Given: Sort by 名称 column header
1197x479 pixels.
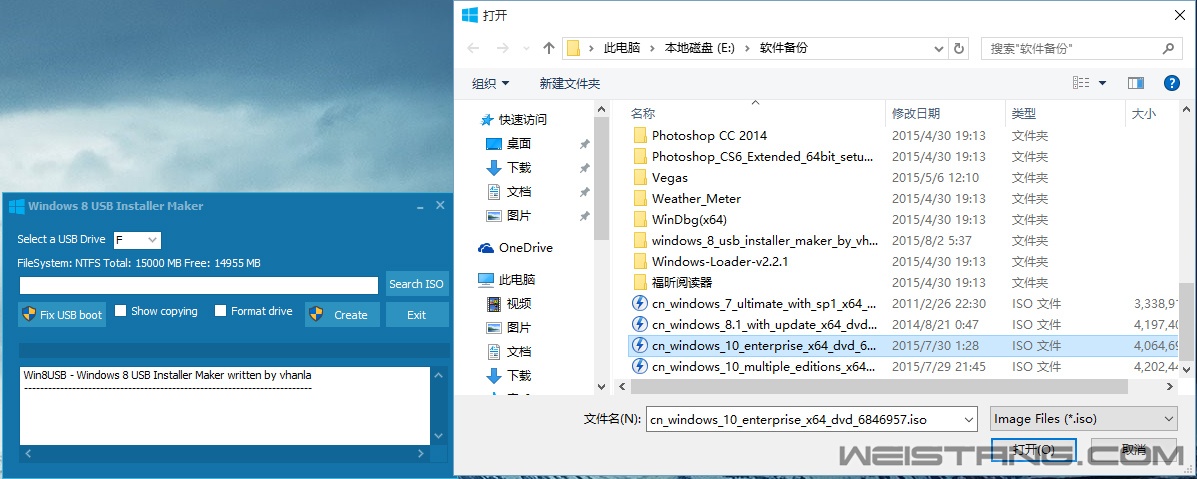Looking at the screenshot, I should 643,114.
